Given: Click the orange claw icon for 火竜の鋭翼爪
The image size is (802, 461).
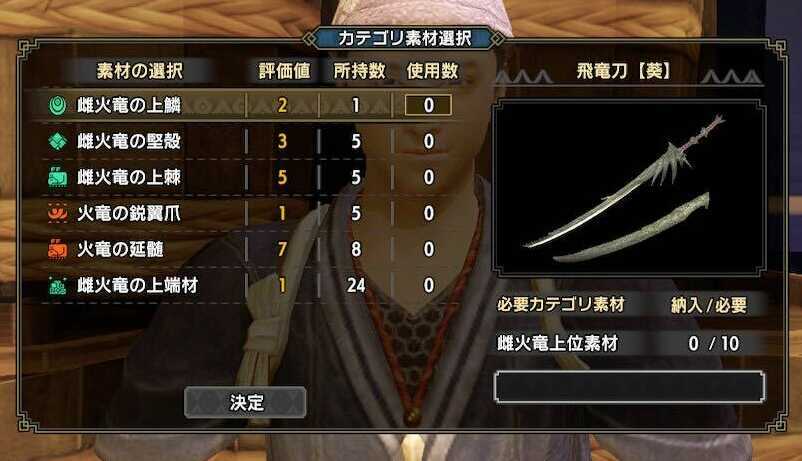Looking at the screenshot, I should (58, 213).
